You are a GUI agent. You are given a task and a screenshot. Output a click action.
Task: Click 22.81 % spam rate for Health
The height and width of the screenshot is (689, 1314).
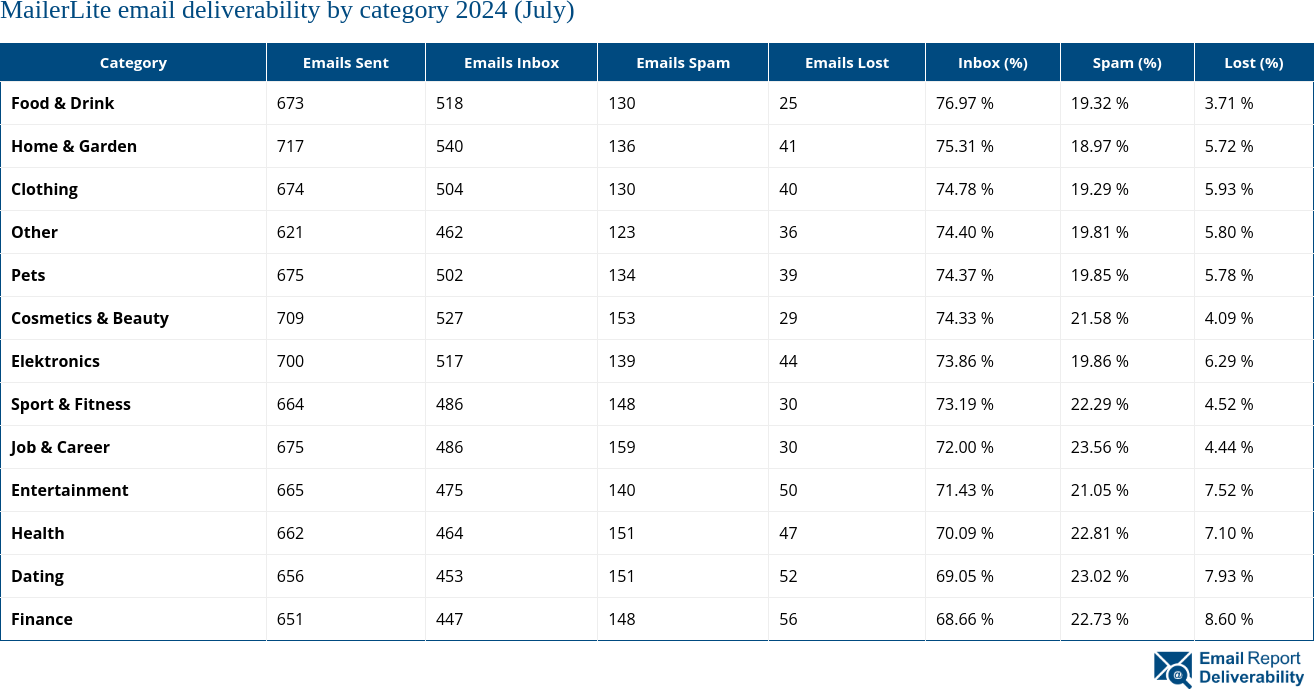point(1100,533)
